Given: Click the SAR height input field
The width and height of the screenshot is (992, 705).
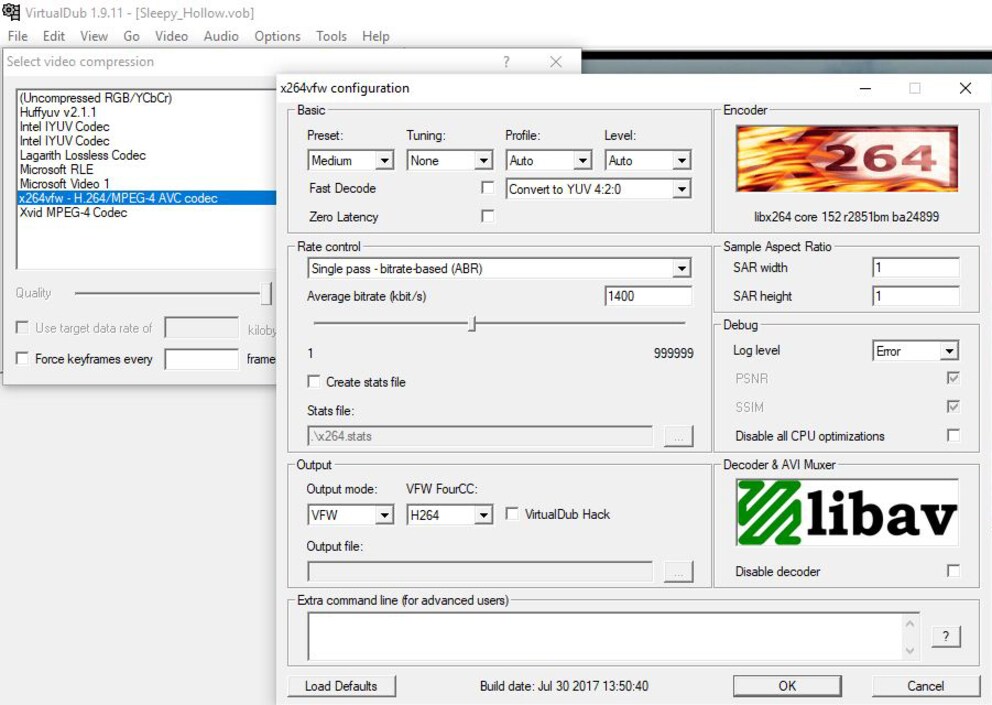Looking at the screenshot, I should [915, 296].
